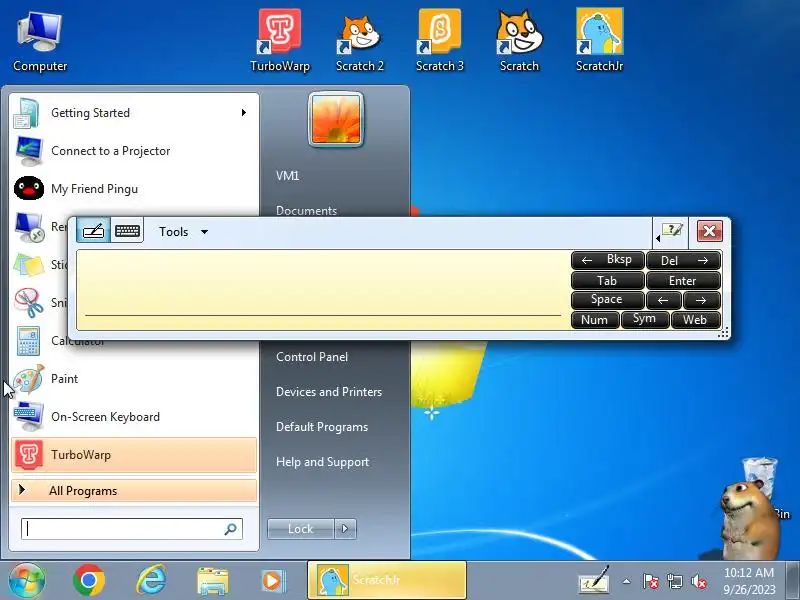
Task: Open the Scratch desktop shortcut
Action: click(519, 41)
